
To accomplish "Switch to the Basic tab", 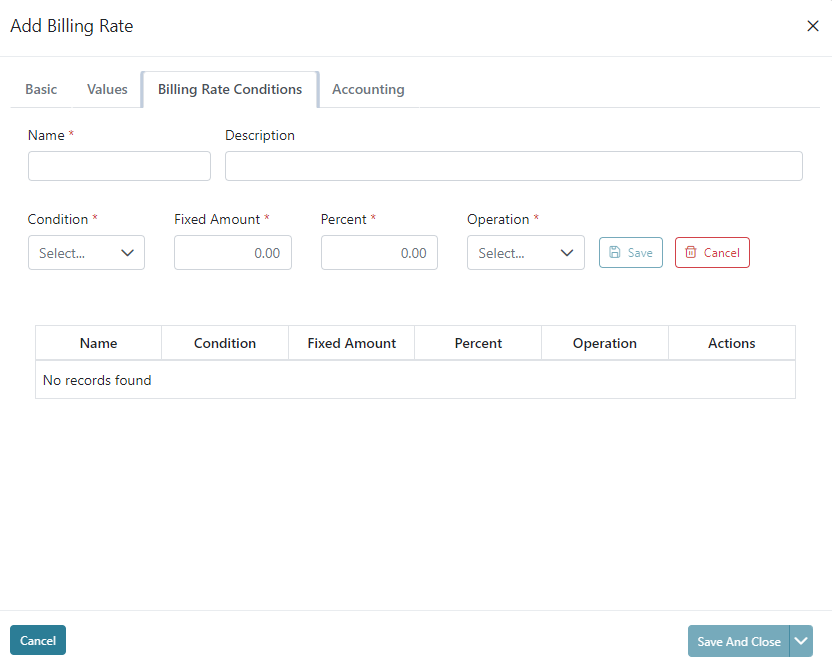I will [x=41, y=89].
